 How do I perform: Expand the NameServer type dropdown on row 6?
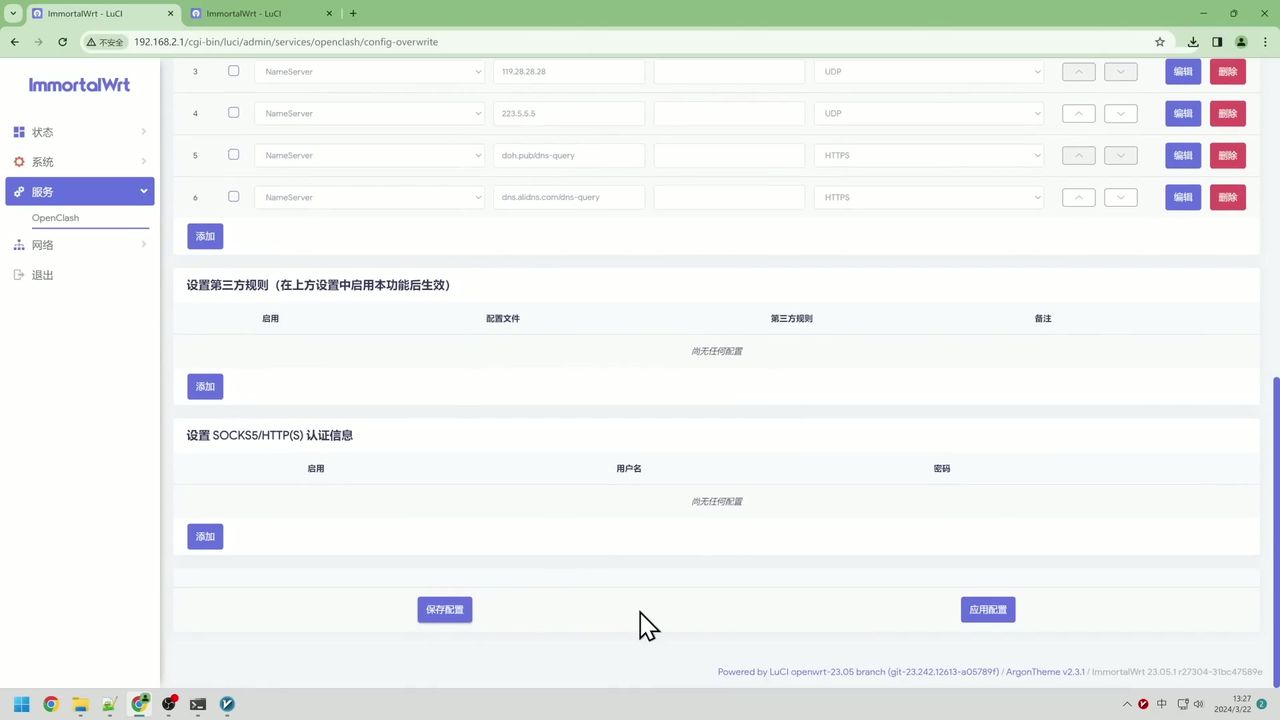click(x=370, y=197)
